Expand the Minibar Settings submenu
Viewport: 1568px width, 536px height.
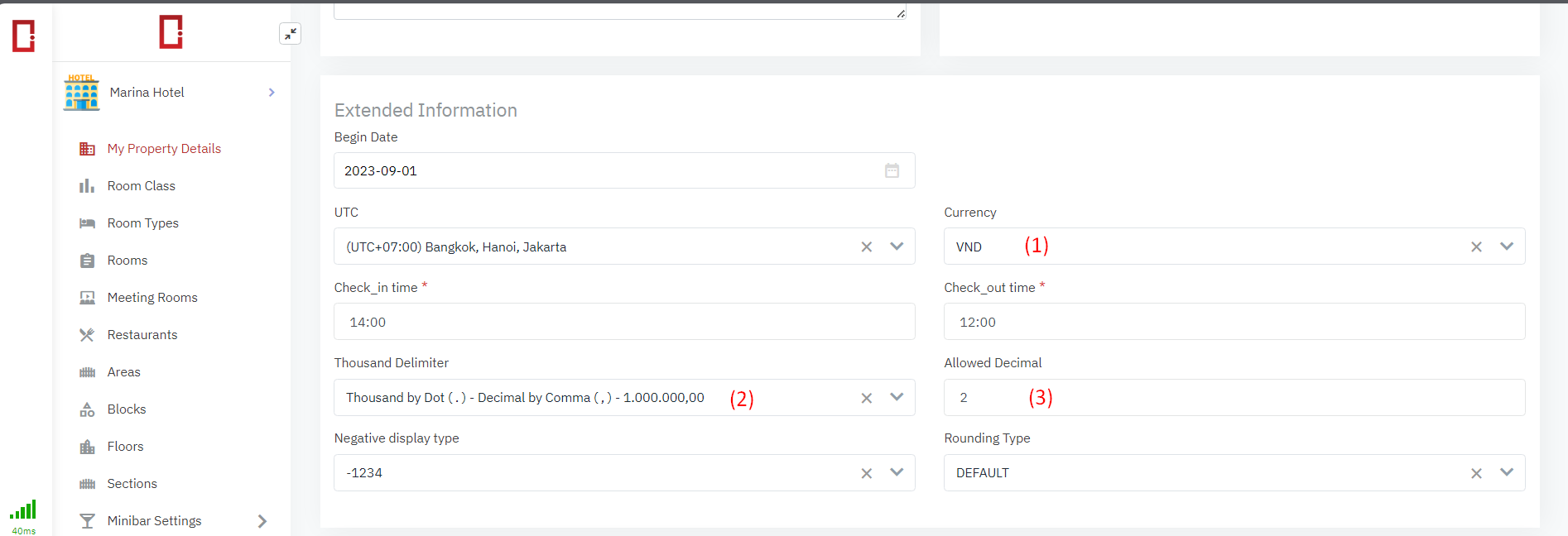pos(262,521)
